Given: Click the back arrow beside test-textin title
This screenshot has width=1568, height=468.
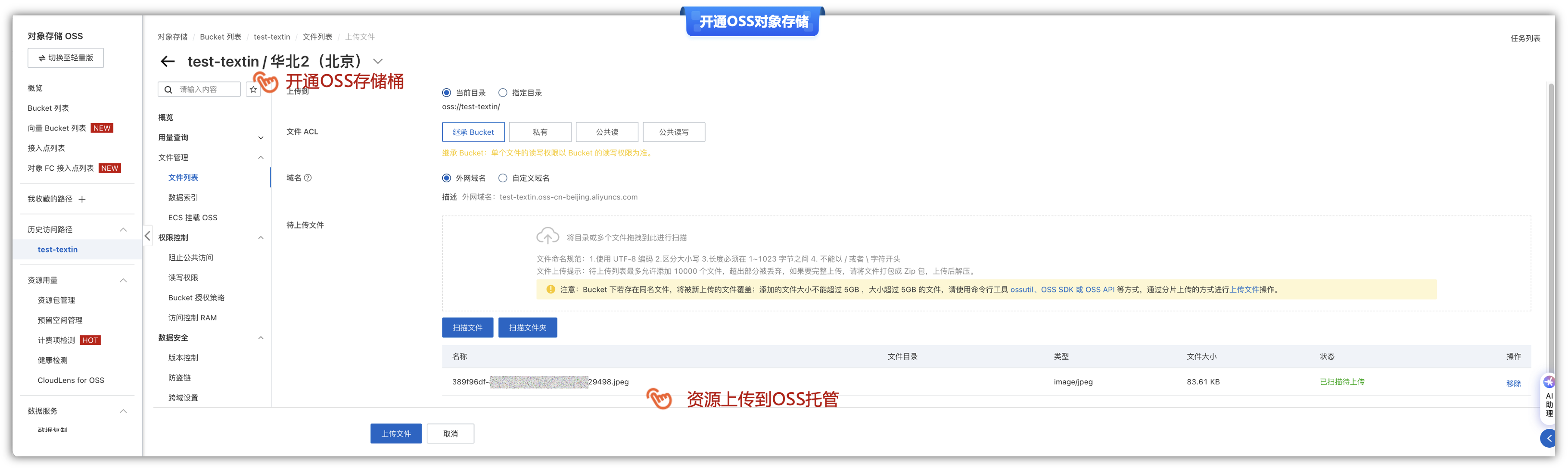Looking at the screenshot, I should point(168,62).
